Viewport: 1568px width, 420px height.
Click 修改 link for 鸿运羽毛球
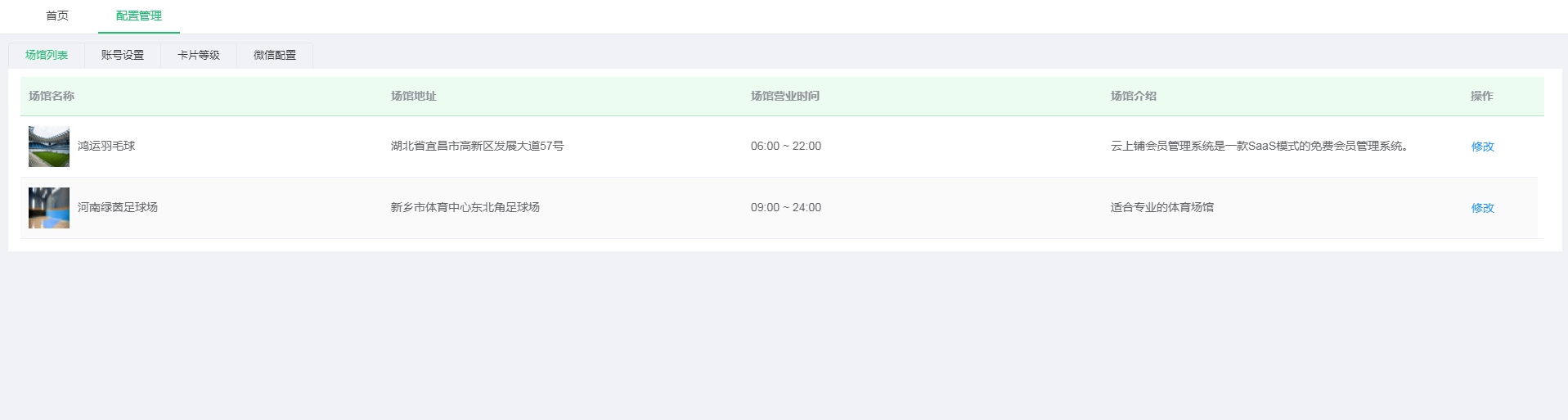(x=1482, y=147)
